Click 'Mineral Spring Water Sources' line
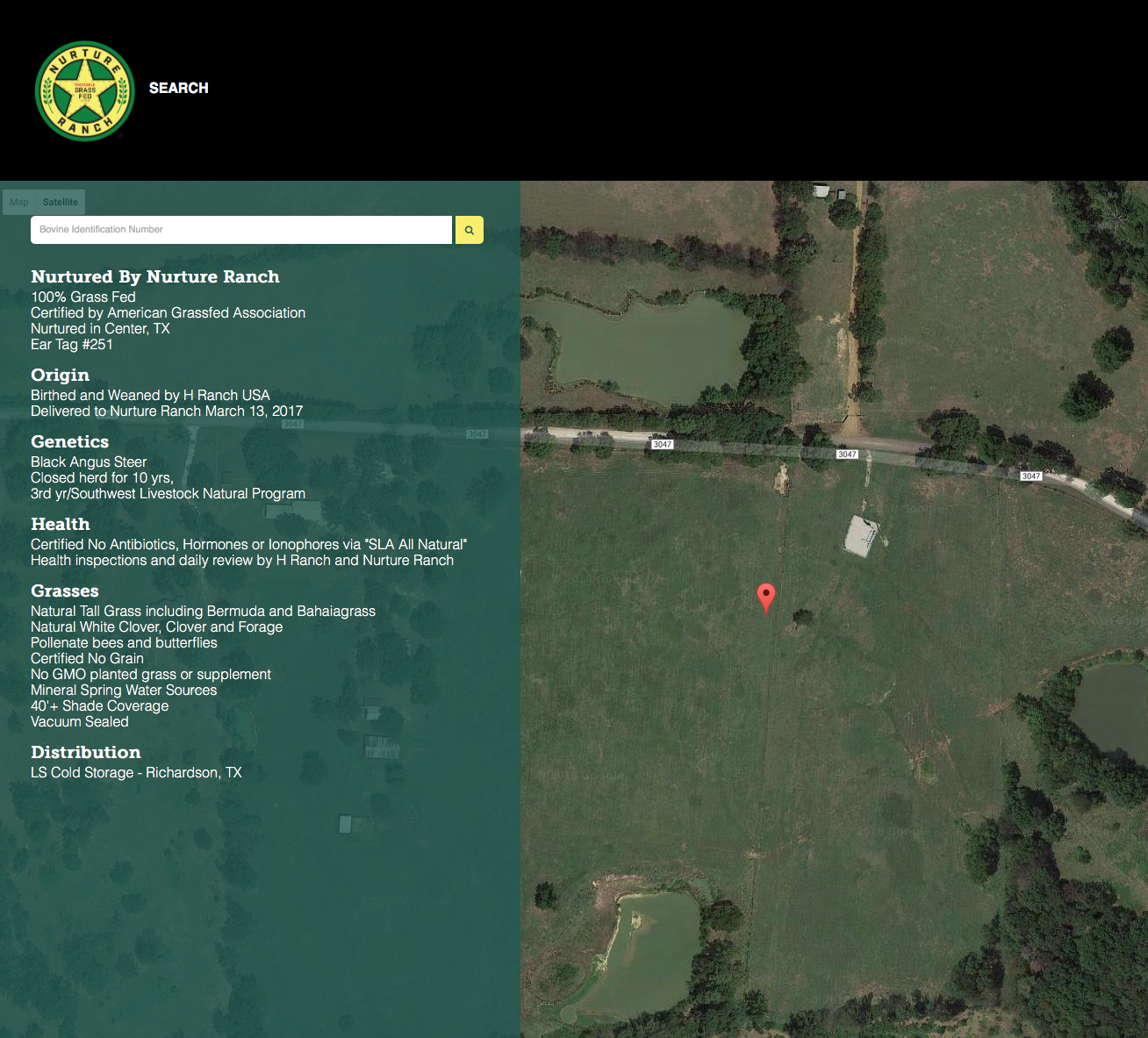The width and height of the screenshot is (1148, 1038). [x=124, y=691]
